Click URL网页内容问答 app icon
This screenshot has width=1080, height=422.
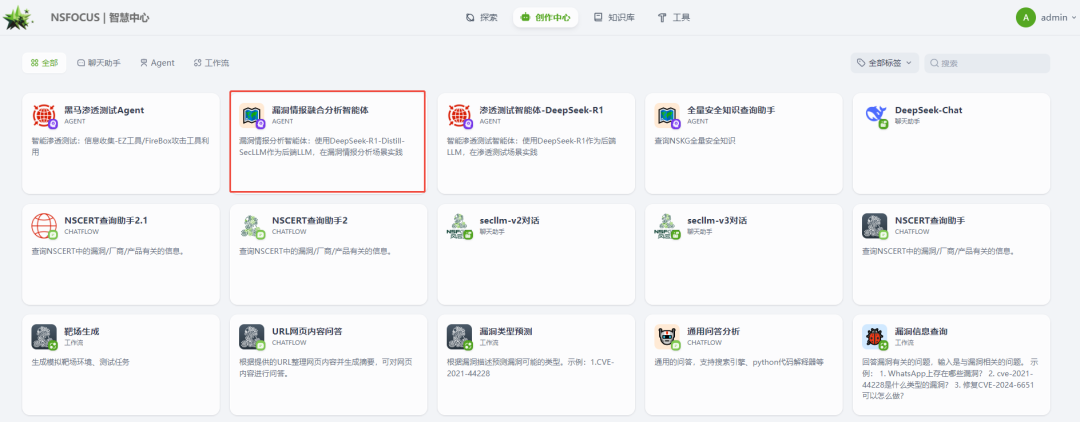(x=252, y=337)
